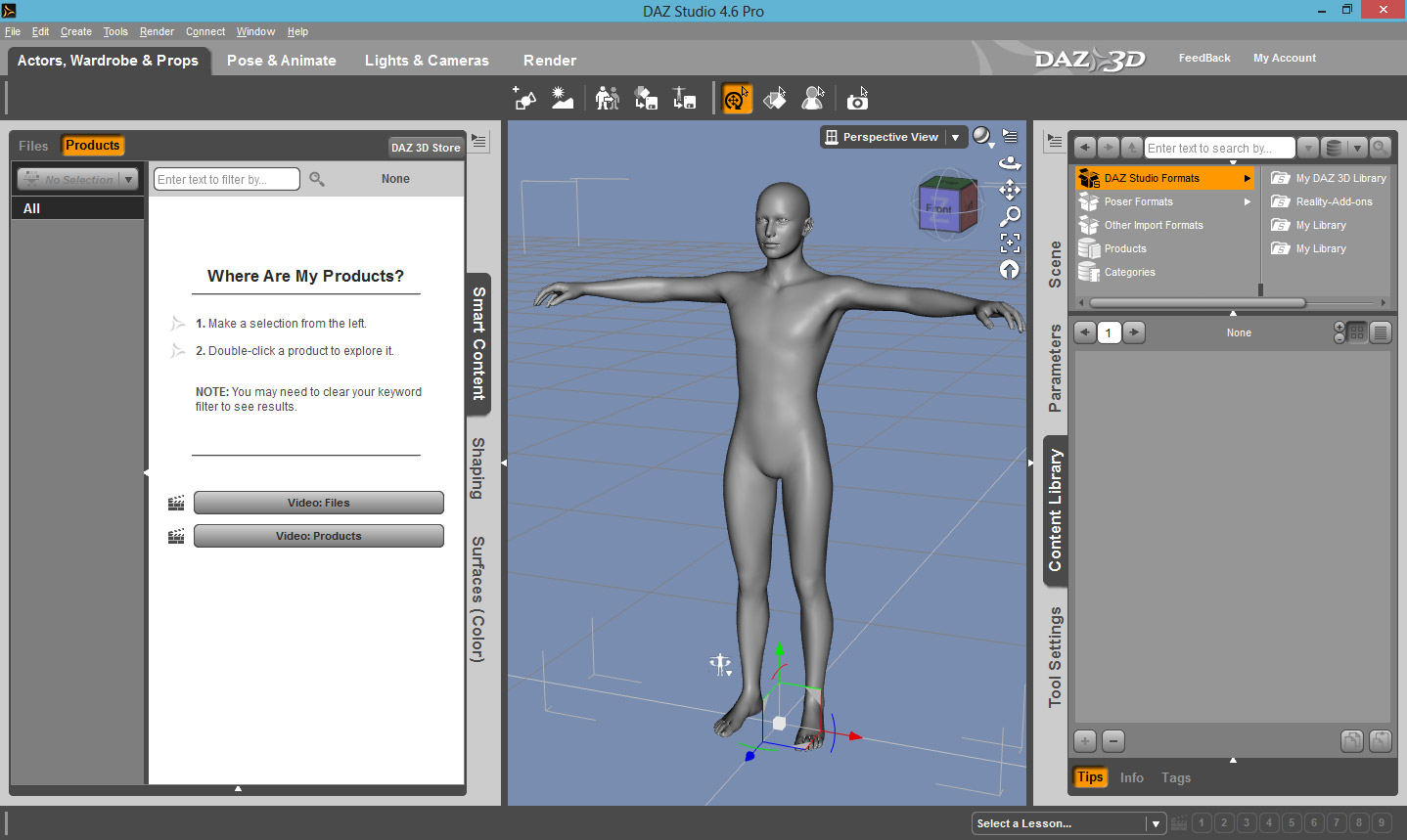Image resolution: width=1407 pixels, height=840 pixels.
Task: Click the Video: Files button
Action: 318,503
